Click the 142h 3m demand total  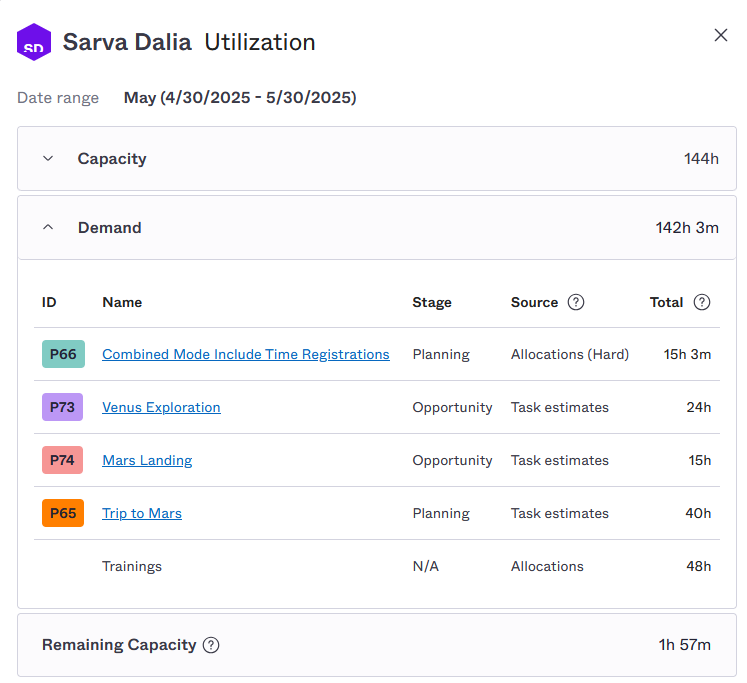(x=687, y=228)
